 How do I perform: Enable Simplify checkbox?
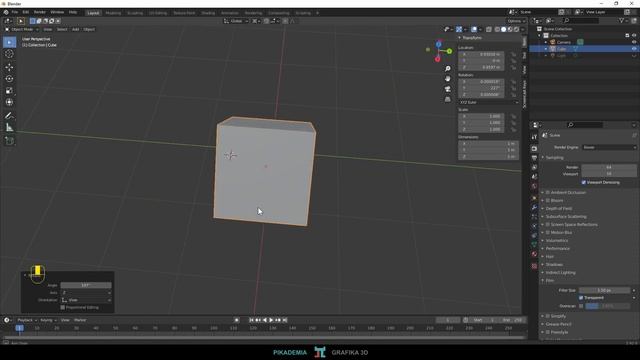(548, 316)
